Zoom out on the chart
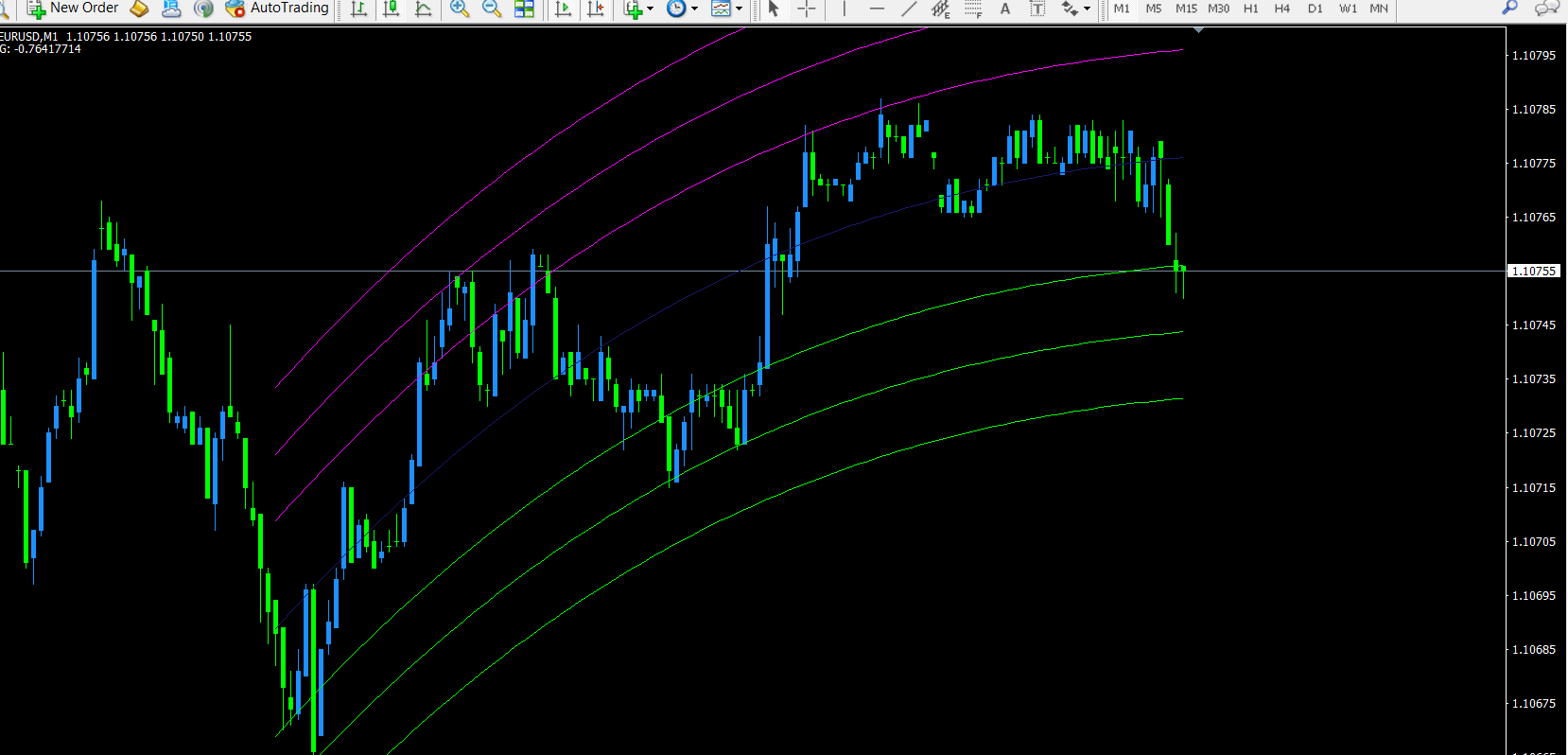The width and height of the screenshot is (1568, 755). 492,9
